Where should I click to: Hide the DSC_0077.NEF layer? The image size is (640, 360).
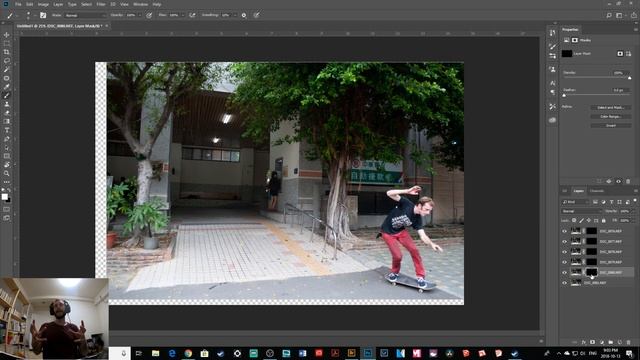564,241
